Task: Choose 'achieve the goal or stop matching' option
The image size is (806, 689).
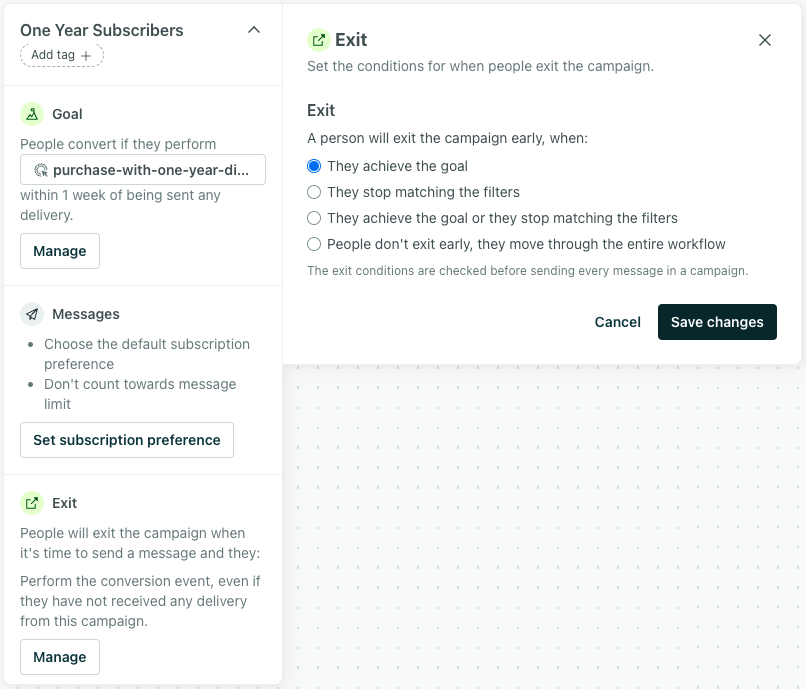Action: [x=314, y=218]
